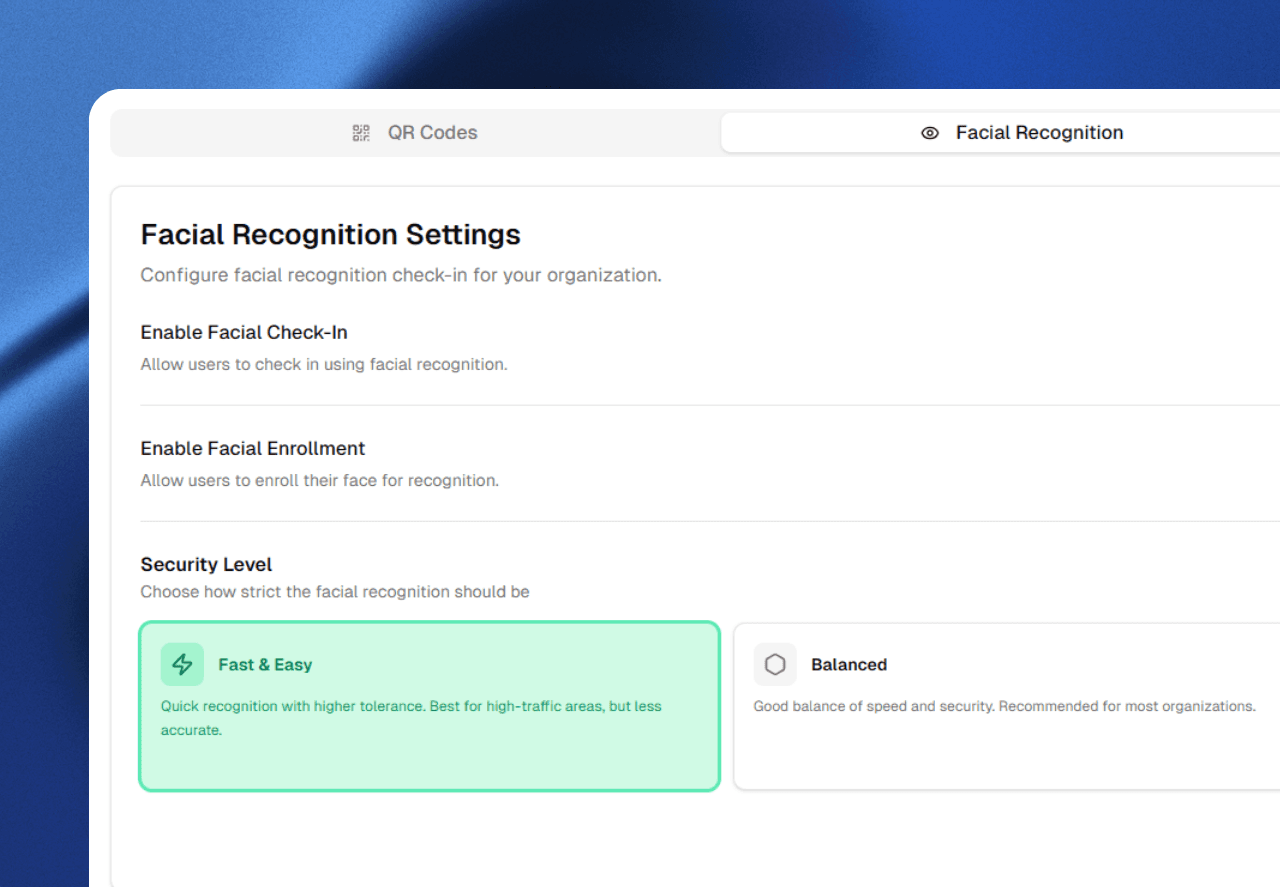The image size is (1280, 887).
Task: Click the Facial Recognition Settings heading
Action: pos(331,235)
